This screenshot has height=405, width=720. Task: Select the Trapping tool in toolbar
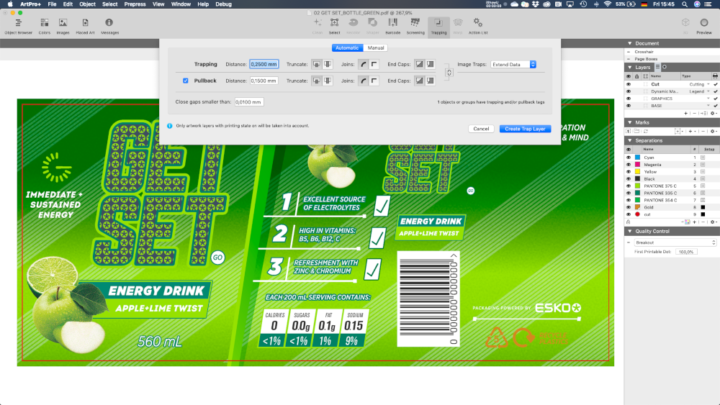pyautogui.click(x=439, y=23)
